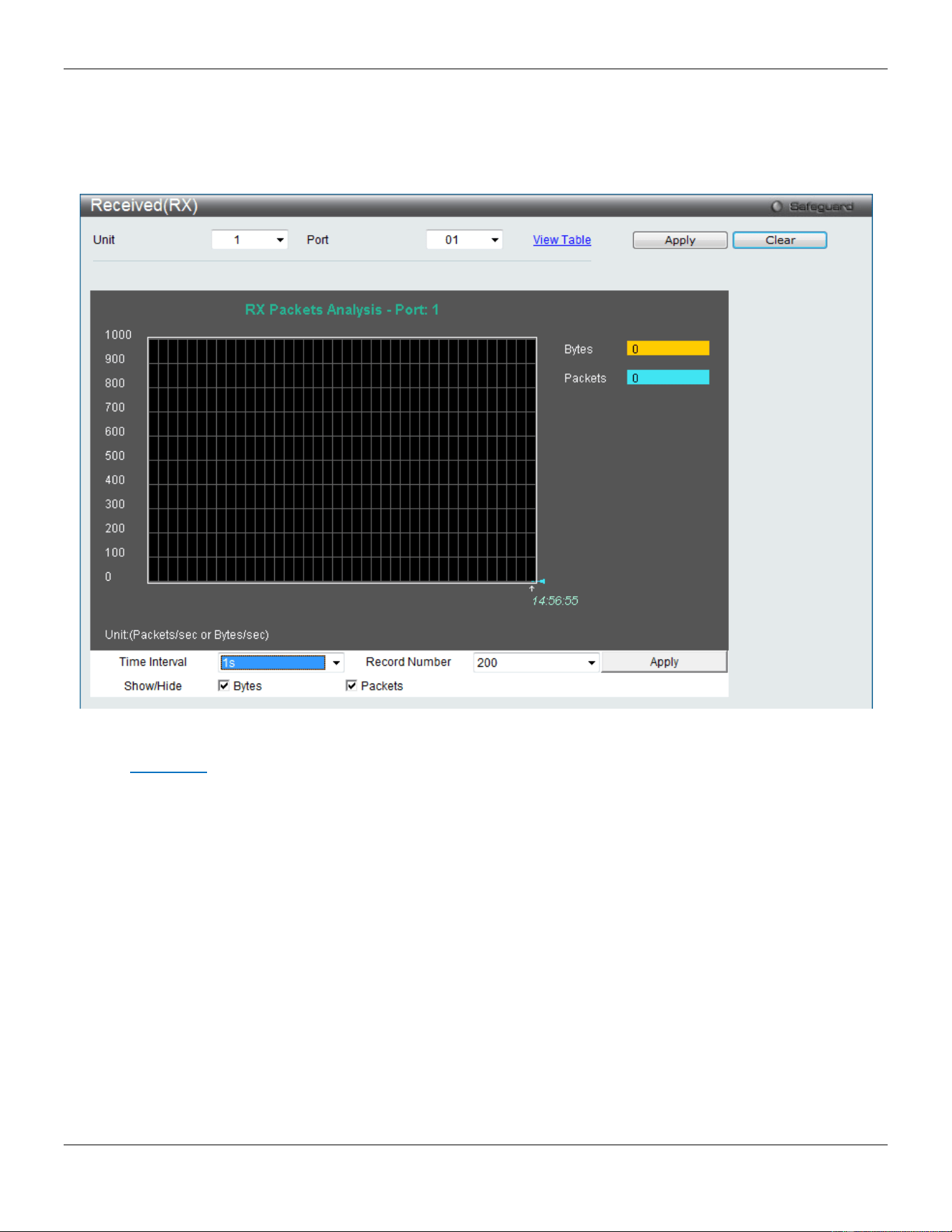Click the Show/Hide label
The image size is (952, 1232).
coord(152,686)
